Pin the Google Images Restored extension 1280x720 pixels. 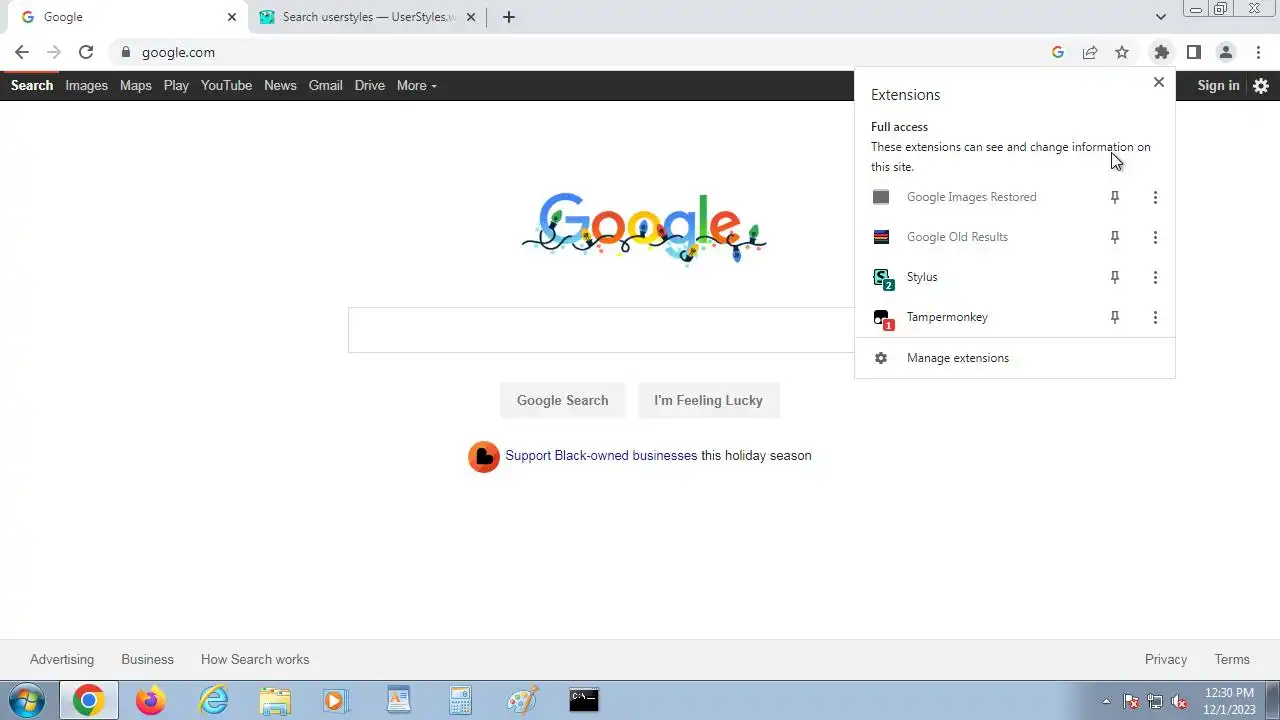[1115, 197]
